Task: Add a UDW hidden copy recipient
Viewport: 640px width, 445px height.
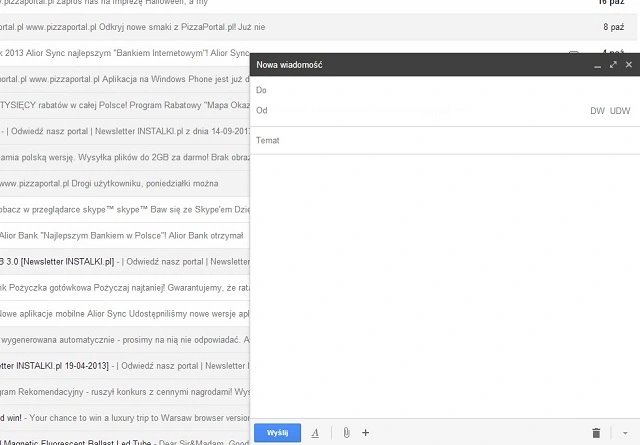Action: click(x=620, y=111)
